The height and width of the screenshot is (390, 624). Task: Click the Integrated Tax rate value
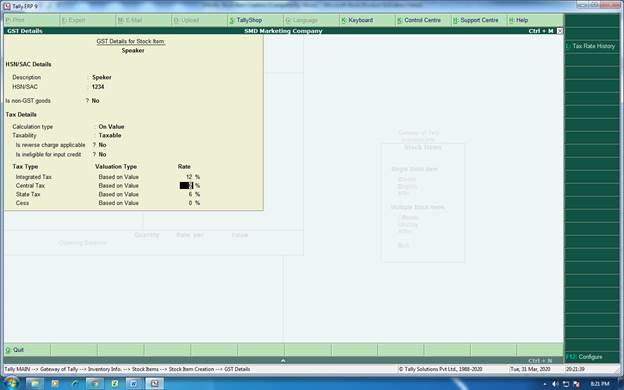[189, 177]
